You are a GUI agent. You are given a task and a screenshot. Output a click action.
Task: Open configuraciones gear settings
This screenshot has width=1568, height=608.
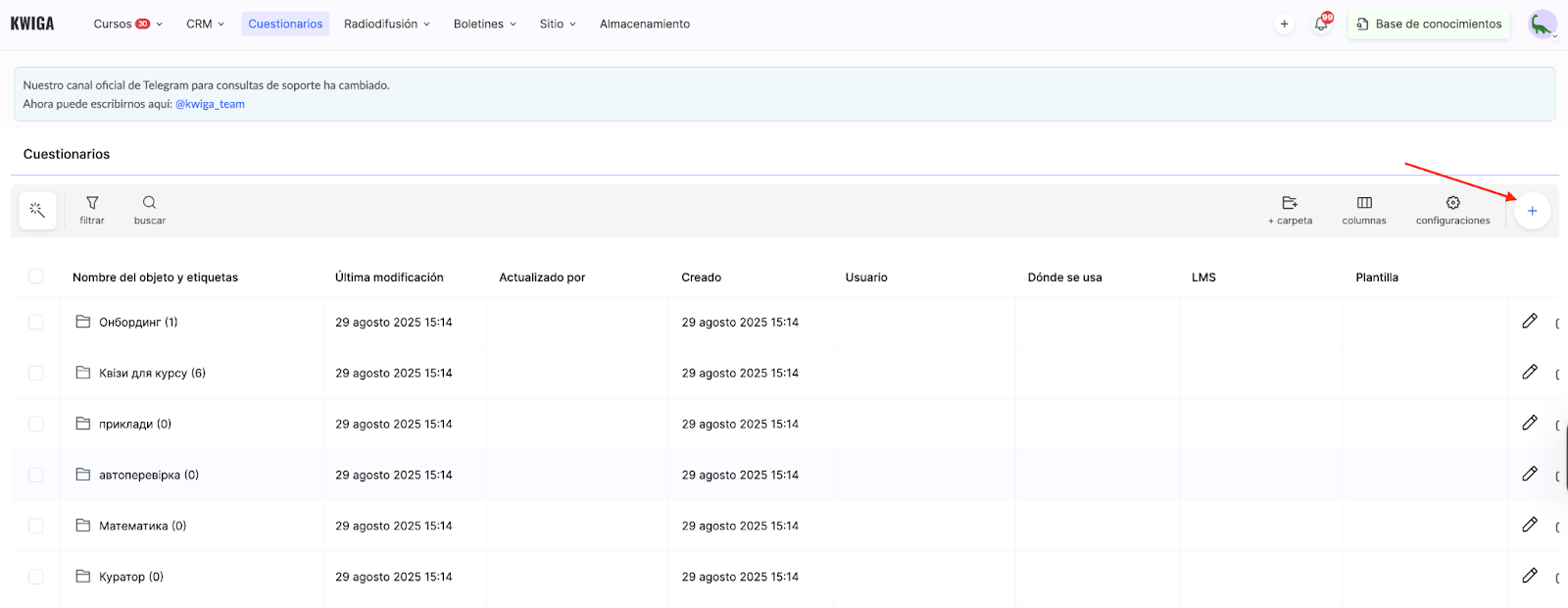click(1452, 210)
